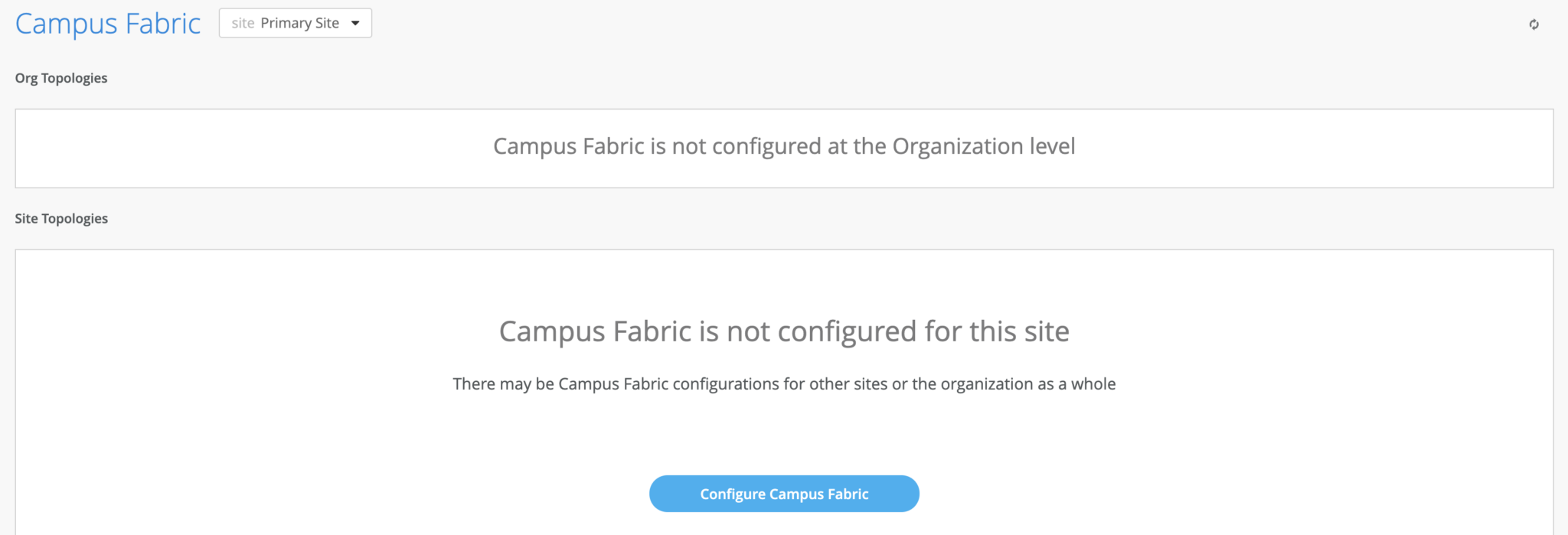Click the Organization level not-configured message

783,146
